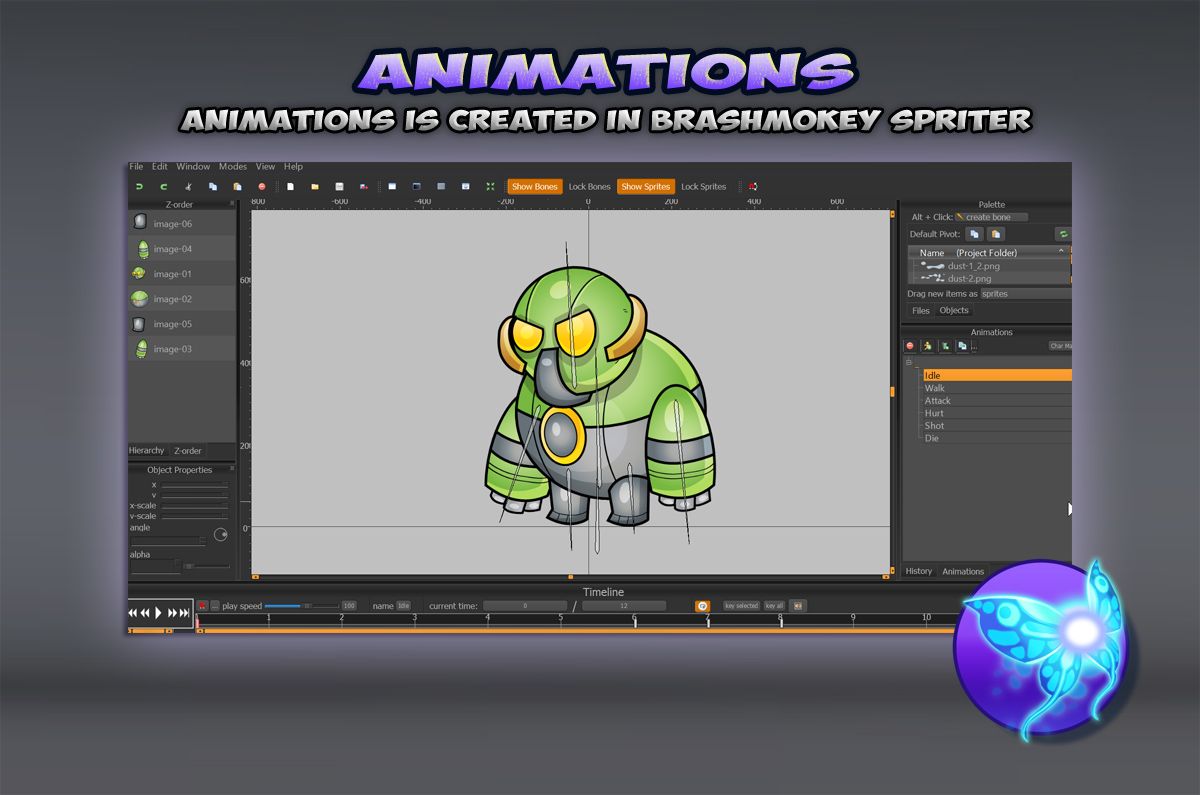This screenshot has height=795, width=1200.
Task: Click the green refresh icon in Palette
Action: (x=1063, y=234)
